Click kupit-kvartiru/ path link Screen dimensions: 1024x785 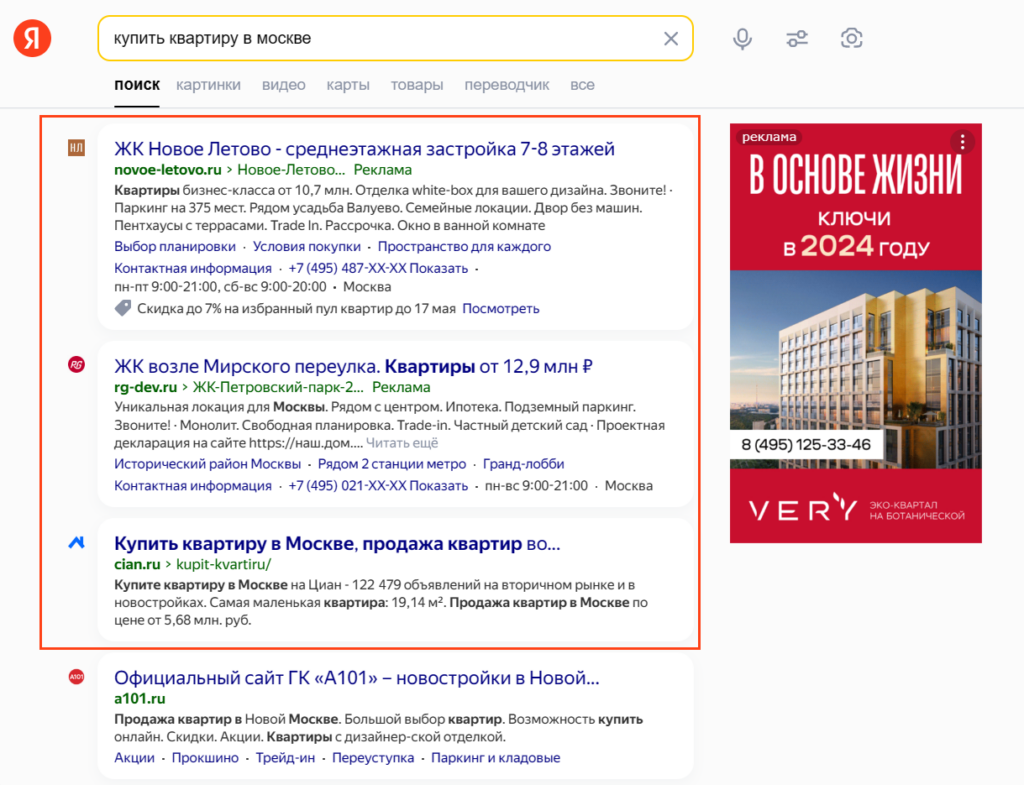click(223, 564)
